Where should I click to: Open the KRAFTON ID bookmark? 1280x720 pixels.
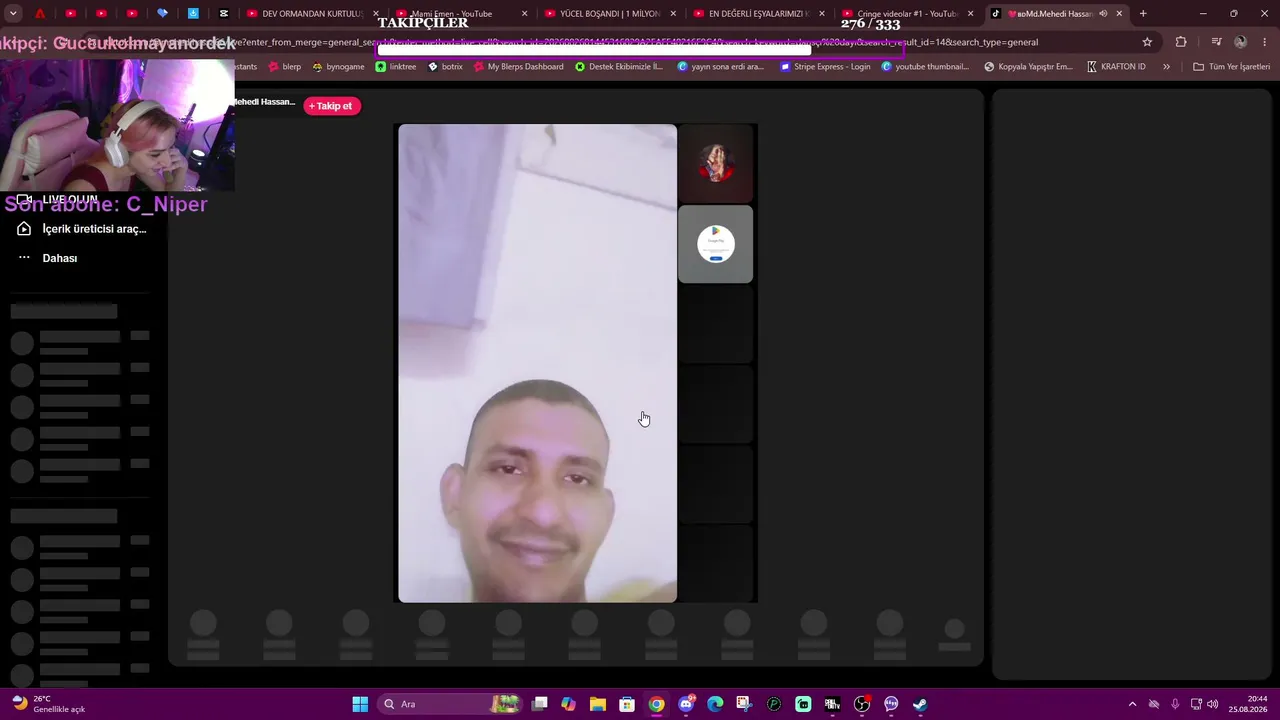tap(1117, 67)
